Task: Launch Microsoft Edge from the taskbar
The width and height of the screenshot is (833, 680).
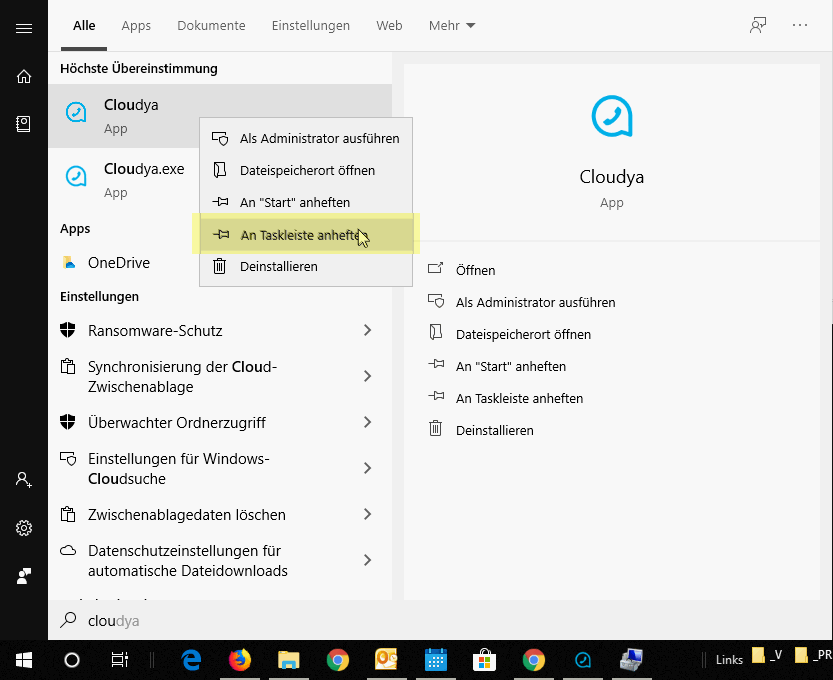Action: pos(191,660)
